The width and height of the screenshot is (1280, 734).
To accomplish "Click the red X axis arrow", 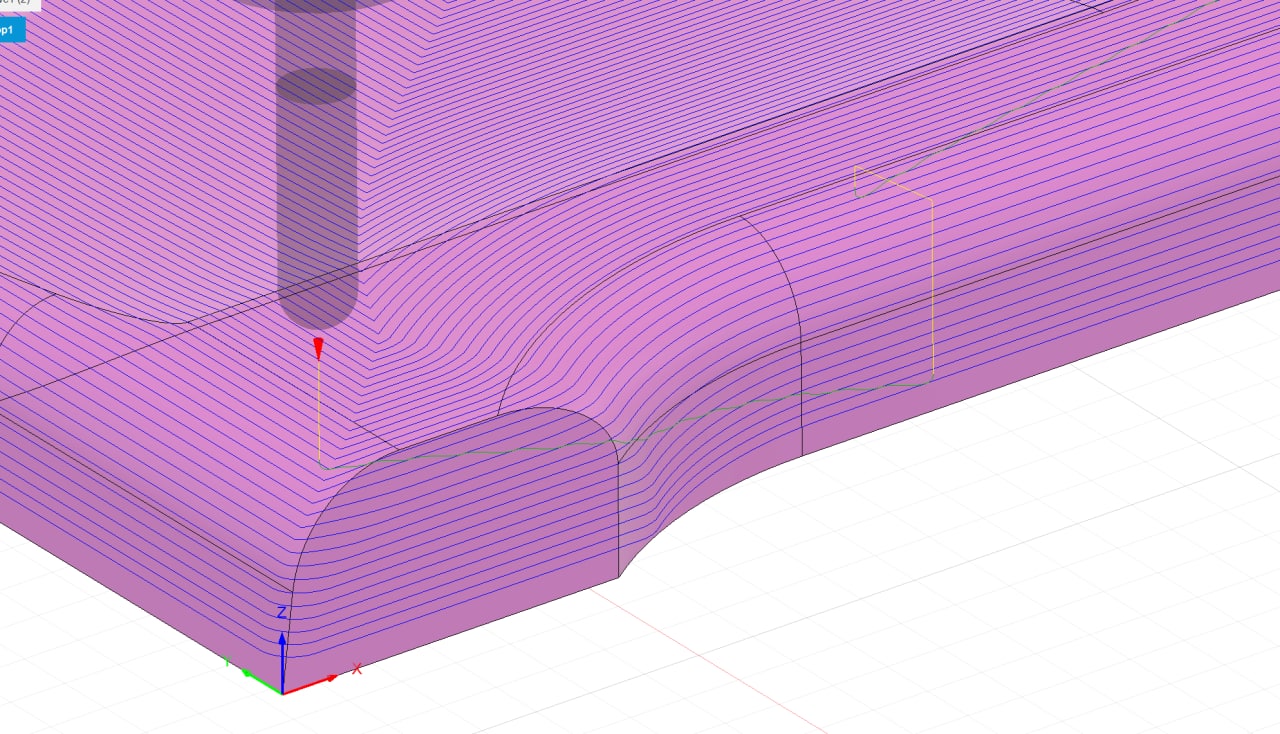I will click(x=312, y=684).
